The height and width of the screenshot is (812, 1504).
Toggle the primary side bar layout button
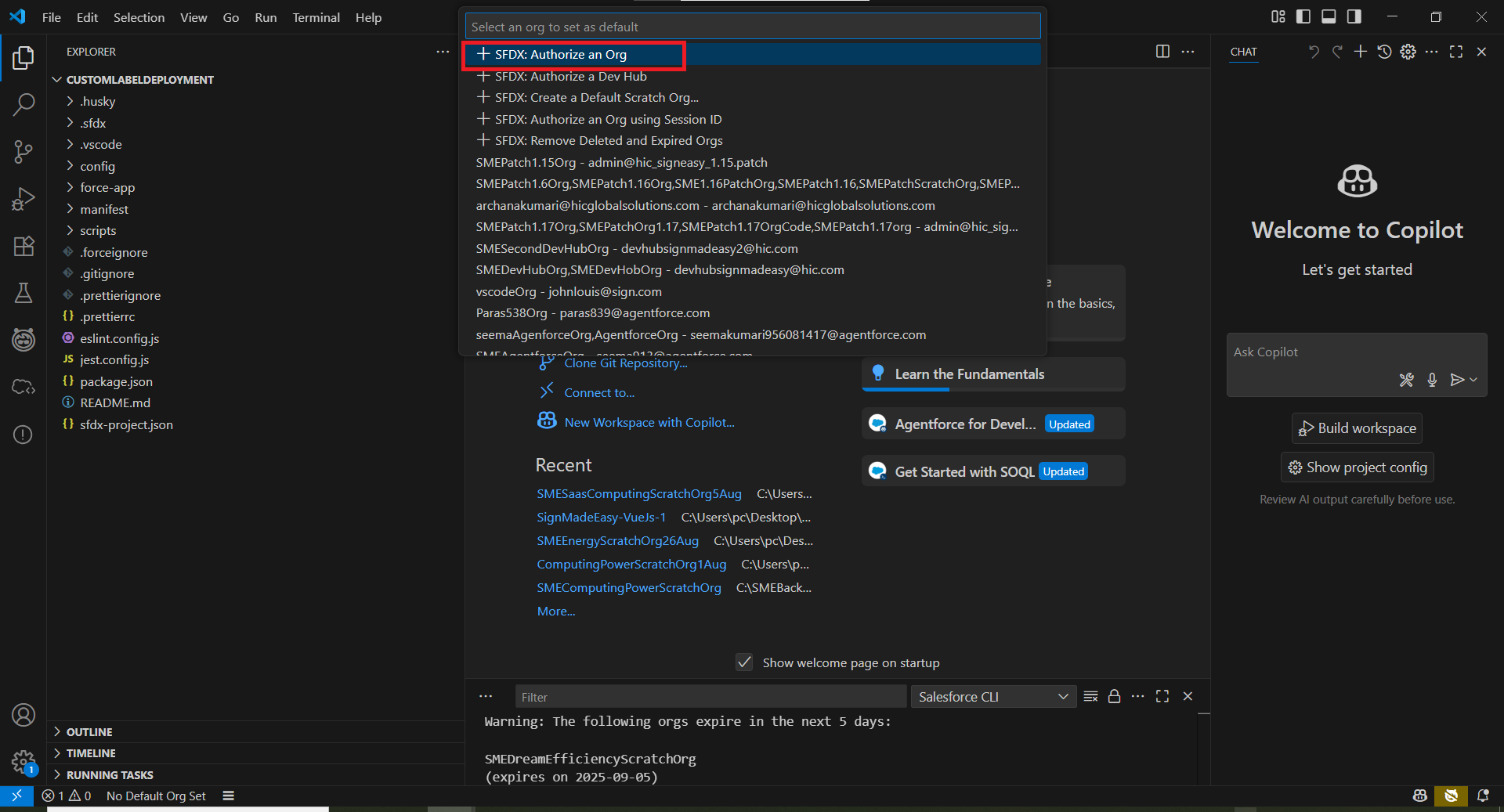(1303, 16)
